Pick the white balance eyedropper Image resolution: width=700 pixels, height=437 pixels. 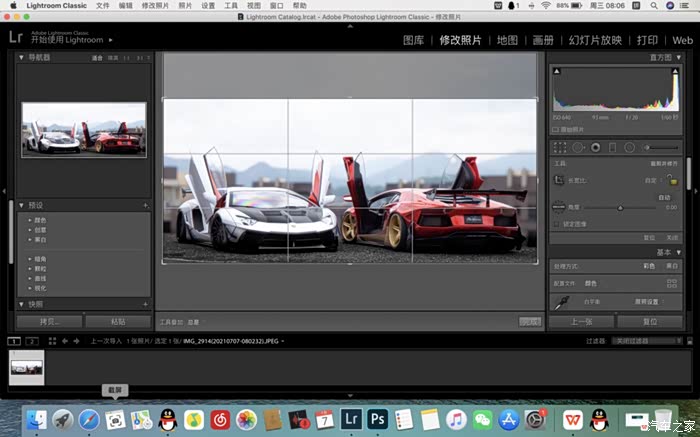pos(561,301)
